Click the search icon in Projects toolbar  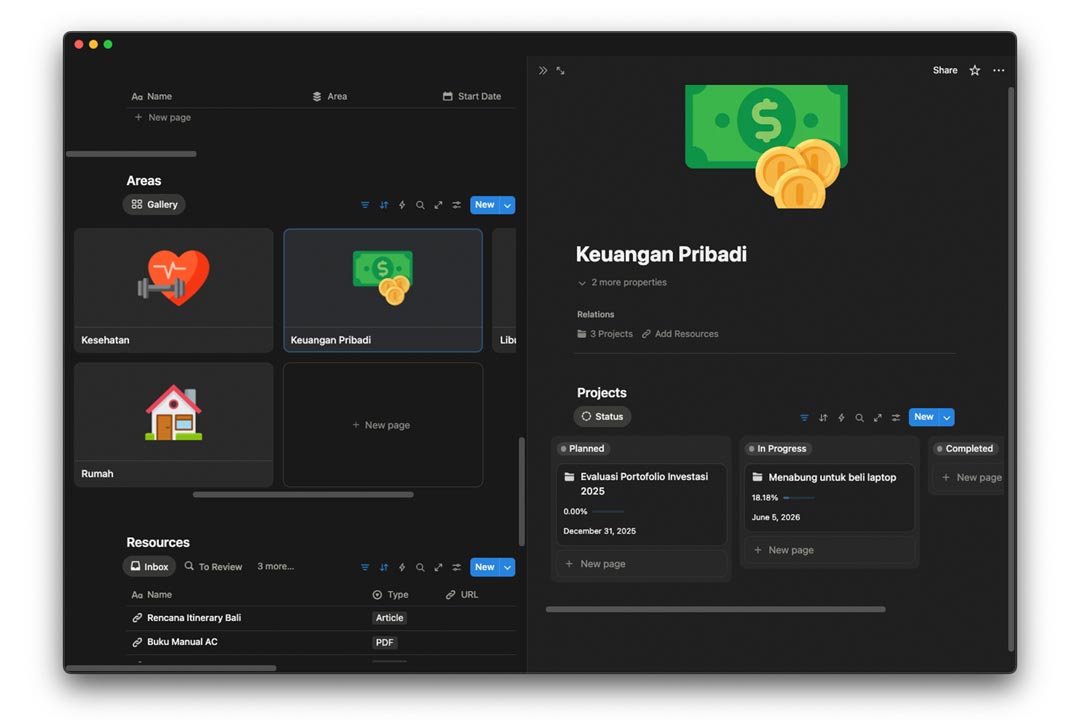pos(859,418)
